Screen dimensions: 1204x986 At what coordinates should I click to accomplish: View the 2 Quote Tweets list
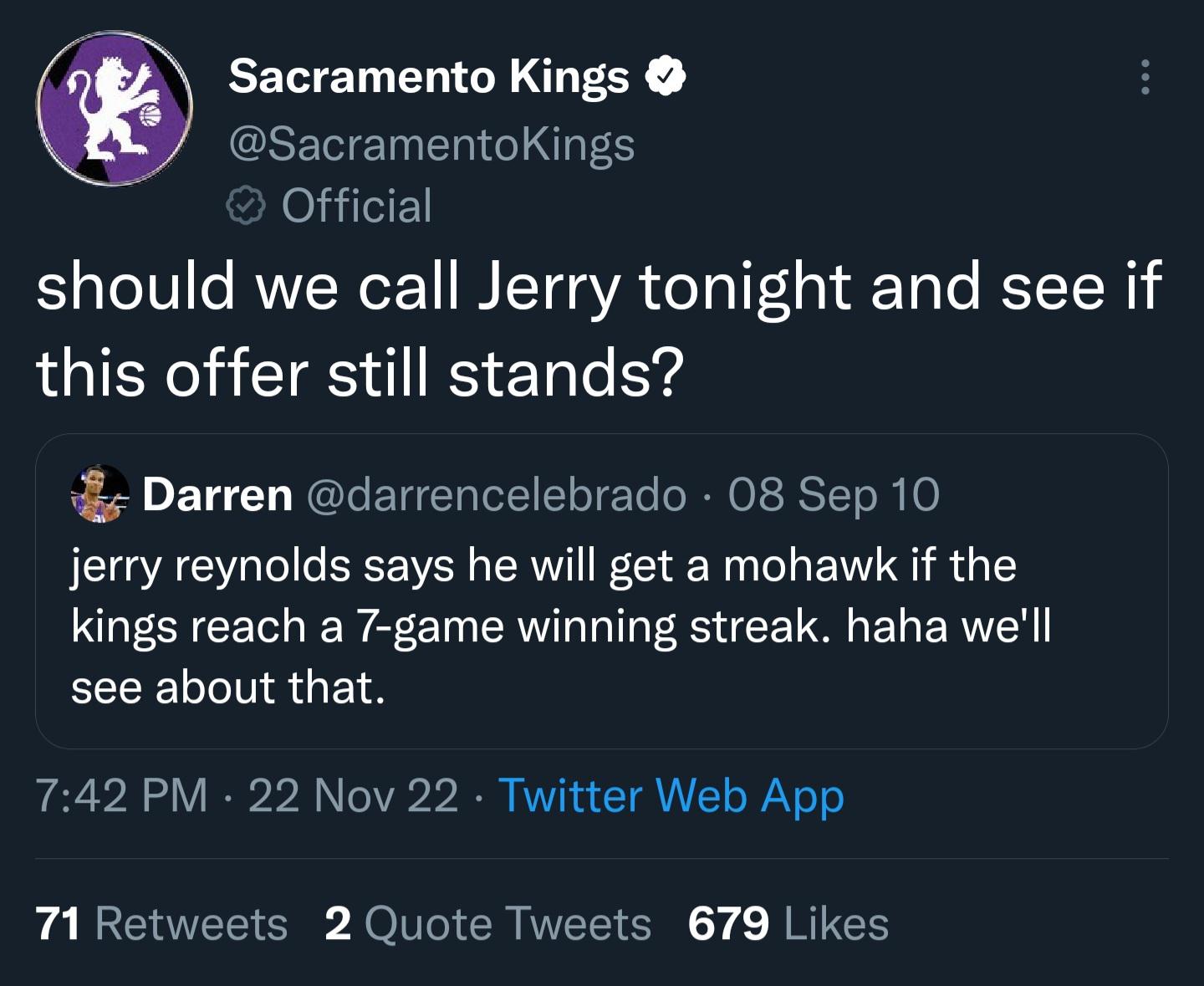(x=487, y=924)
